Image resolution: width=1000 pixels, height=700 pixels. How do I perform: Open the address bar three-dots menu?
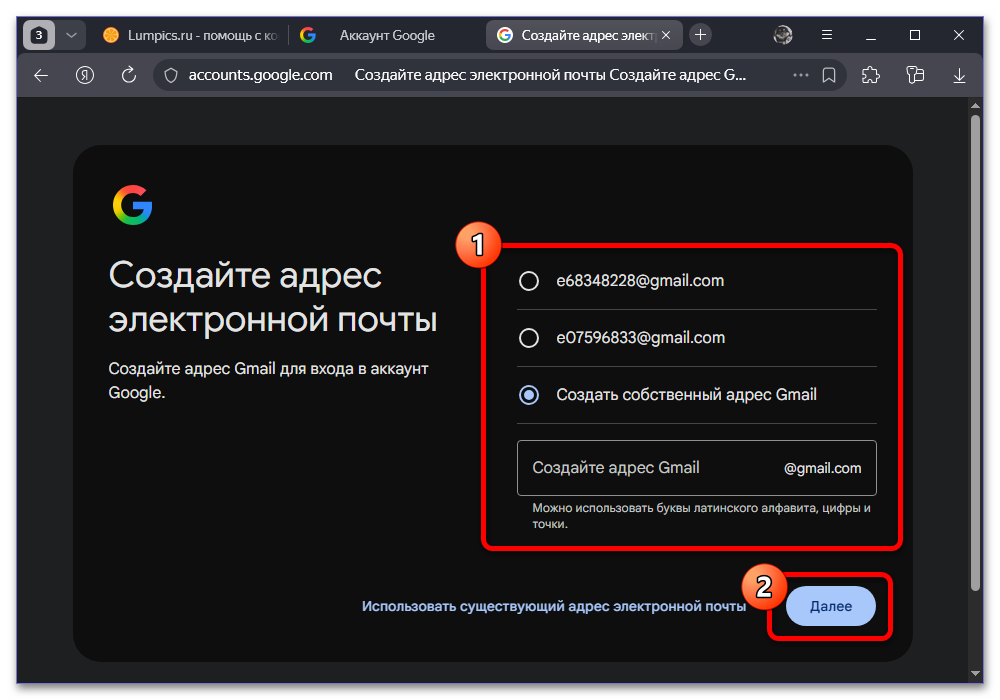tap(800, 75)
